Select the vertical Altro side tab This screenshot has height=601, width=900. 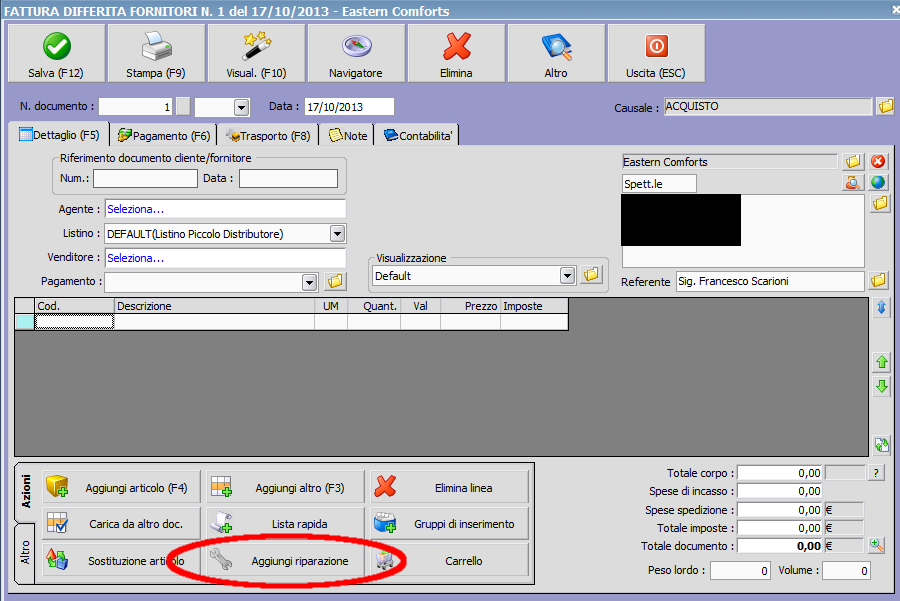25,552
